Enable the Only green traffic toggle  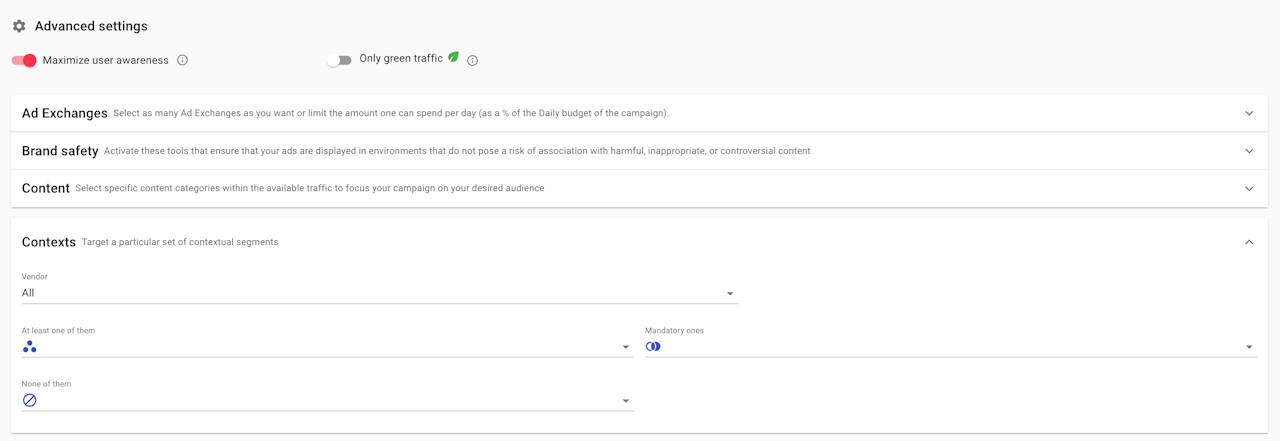pyautogui.click(x=339, y=60)
